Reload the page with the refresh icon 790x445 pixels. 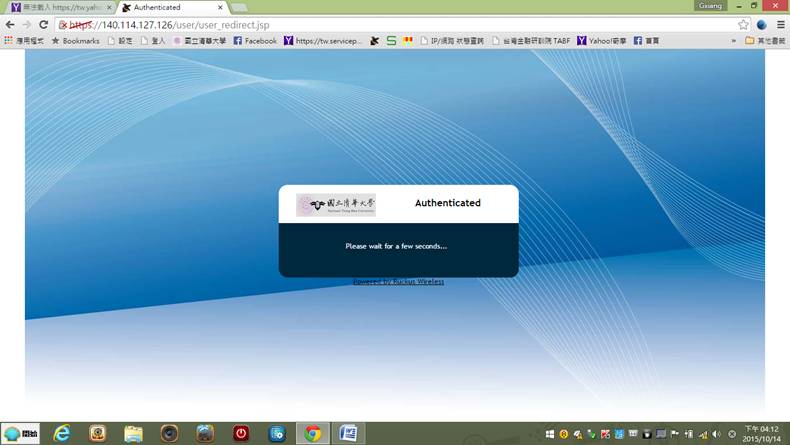pos(43,24)
